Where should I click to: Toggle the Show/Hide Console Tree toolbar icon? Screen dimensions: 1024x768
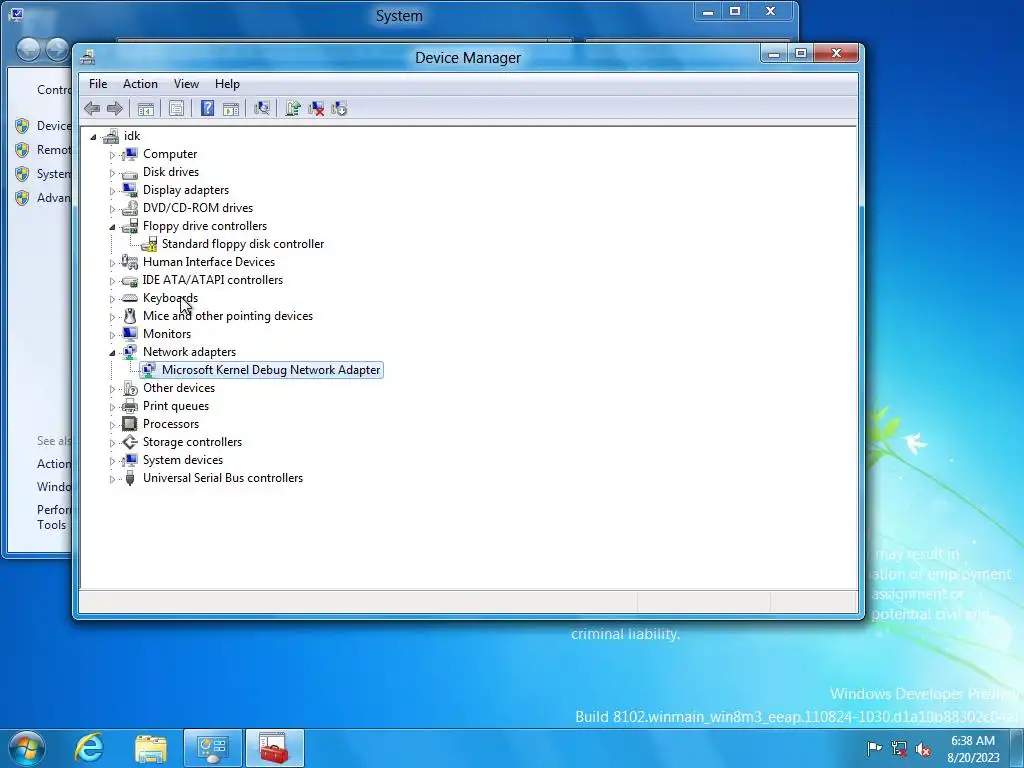(146, 108)
